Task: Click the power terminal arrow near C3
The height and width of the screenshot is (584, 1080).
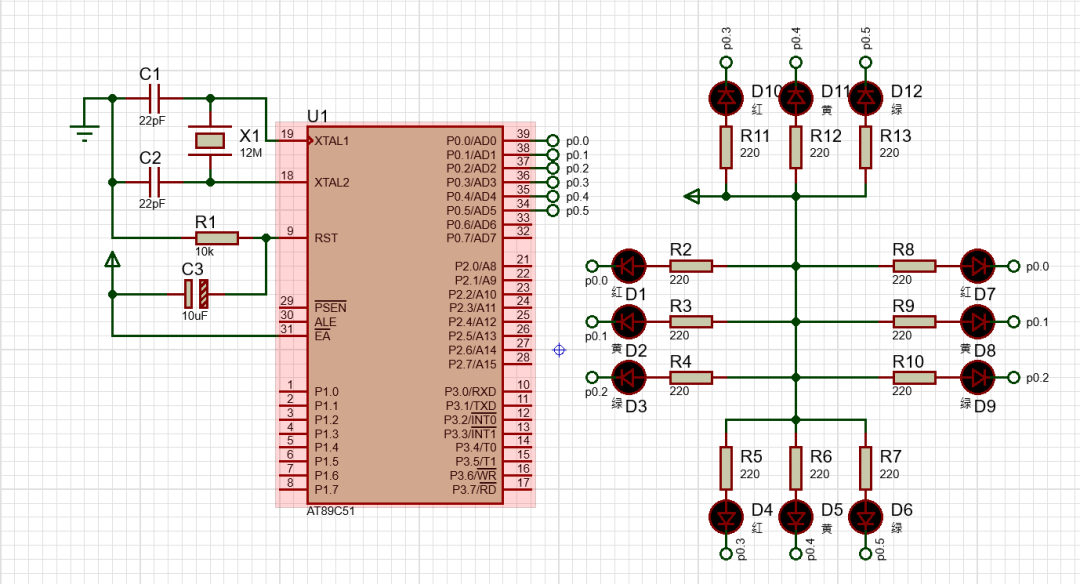Action: pos(112,260)
